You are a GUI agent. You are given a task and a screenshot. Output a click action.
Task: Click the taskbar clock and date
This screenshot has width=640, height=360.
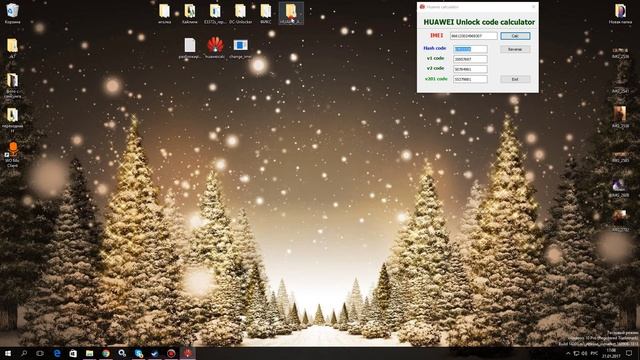(611, 353)
